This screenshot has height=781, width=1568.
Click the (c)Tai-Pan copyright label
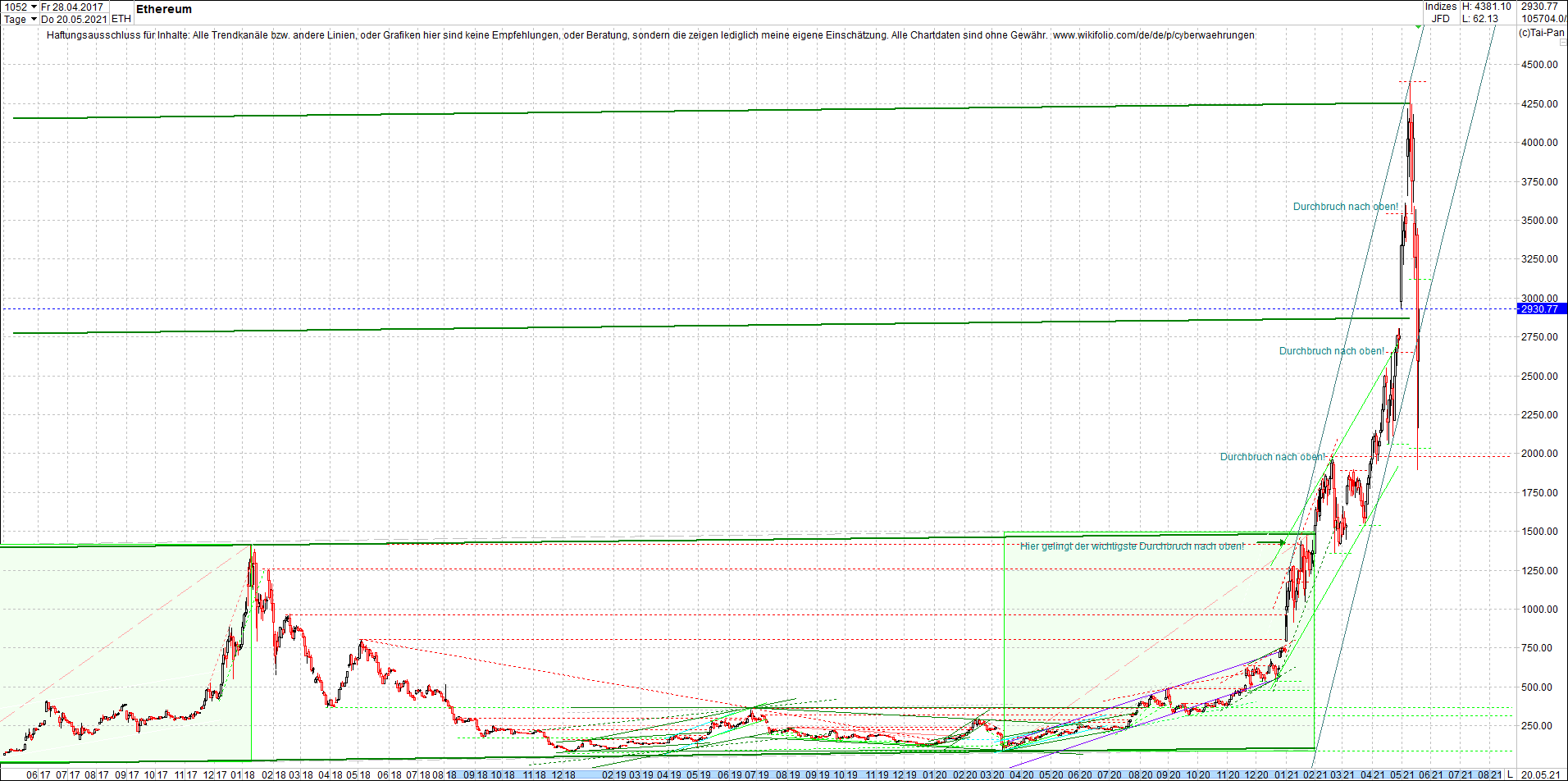(1542, 33)
